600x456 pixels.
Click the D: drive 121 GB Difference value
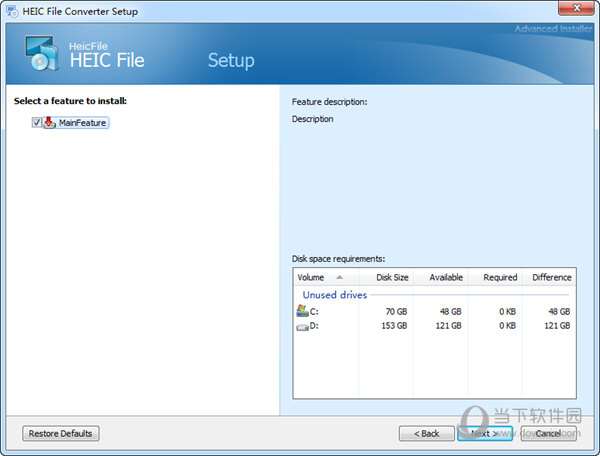tap(557, 326)
